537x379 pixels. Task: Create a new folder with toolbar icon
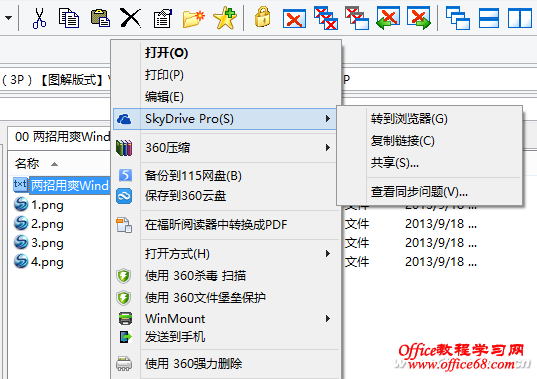point(193,18)
